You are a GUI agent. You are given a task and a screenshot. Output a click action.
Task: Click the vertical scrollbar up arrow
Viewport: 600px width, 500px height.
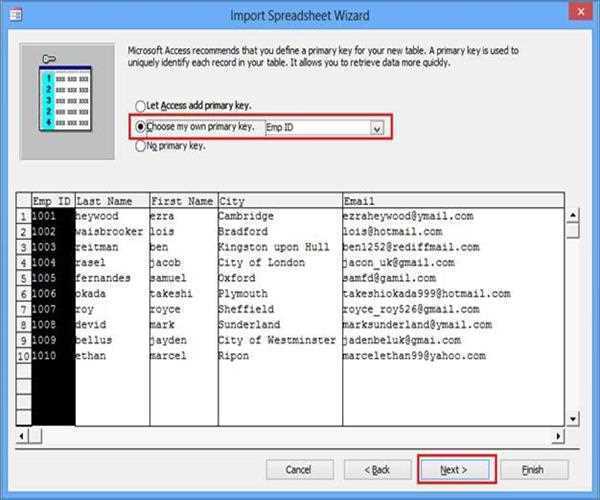tap(573, 214)
